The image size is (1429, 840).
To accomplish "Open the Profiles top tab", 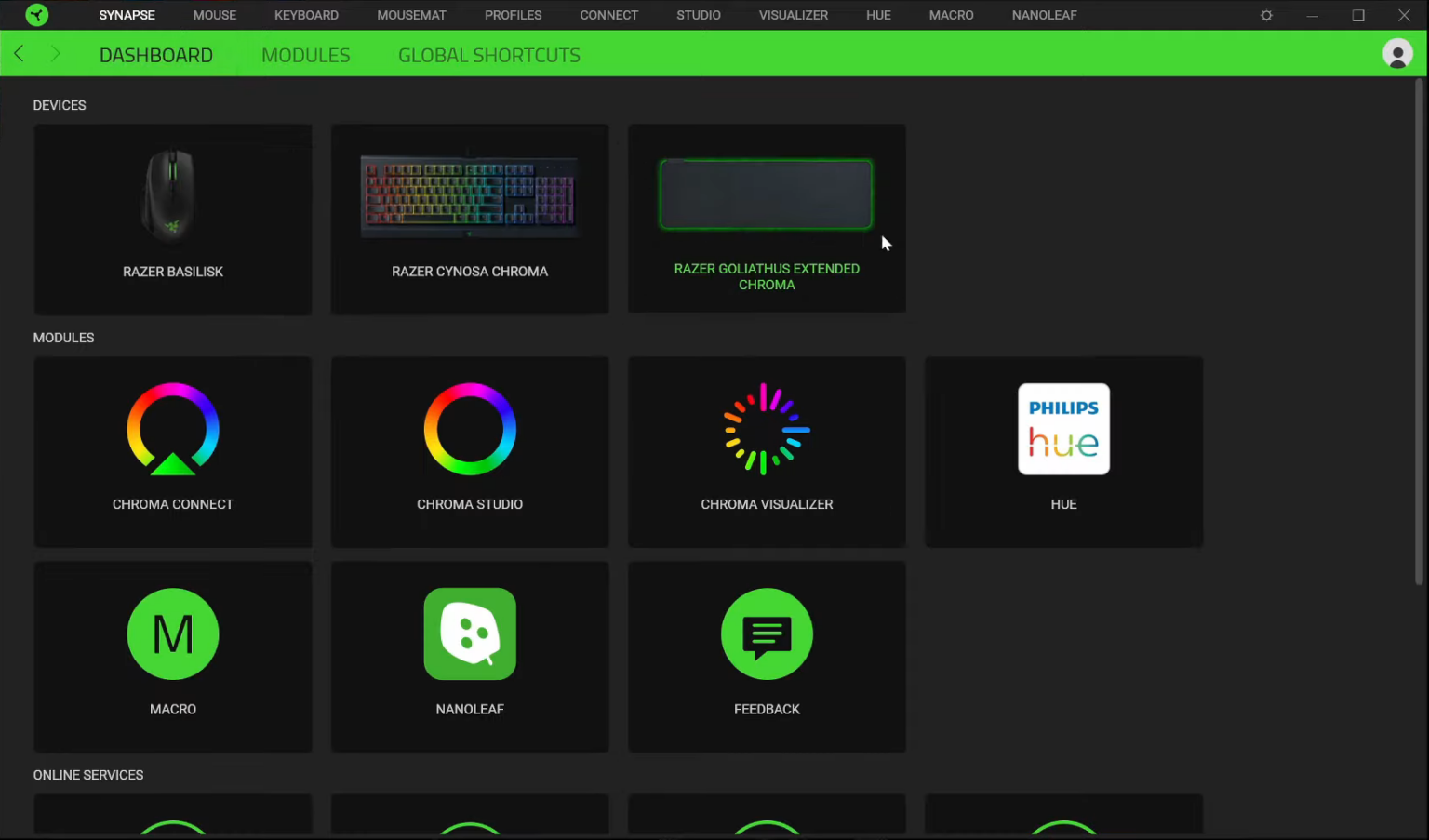I will pyautogui.click(x=513, y=15).
